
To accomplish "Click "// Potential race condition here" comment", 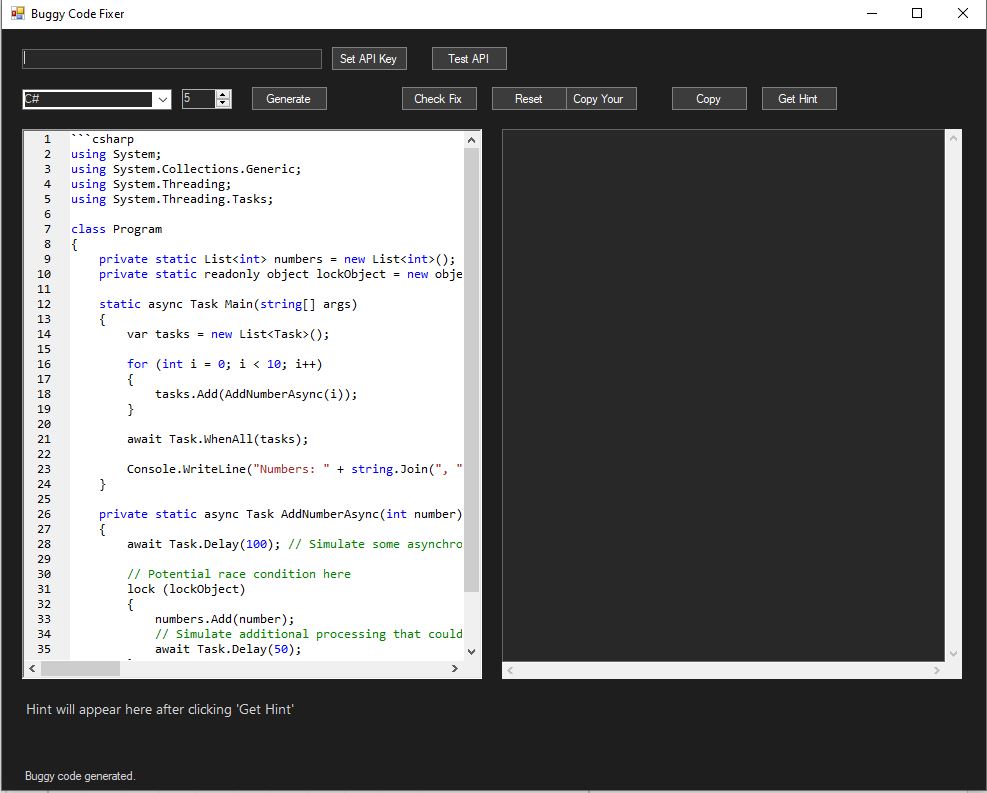I will click(x=239, y=574).
